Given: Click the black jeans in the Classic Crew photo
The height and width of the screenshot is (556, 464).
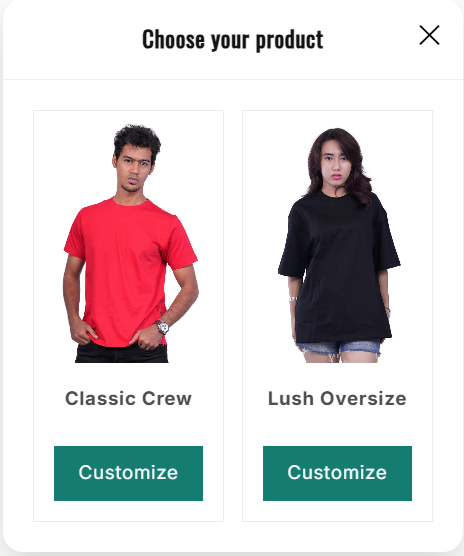Looking at the screenshot, I should coord(122,353).
